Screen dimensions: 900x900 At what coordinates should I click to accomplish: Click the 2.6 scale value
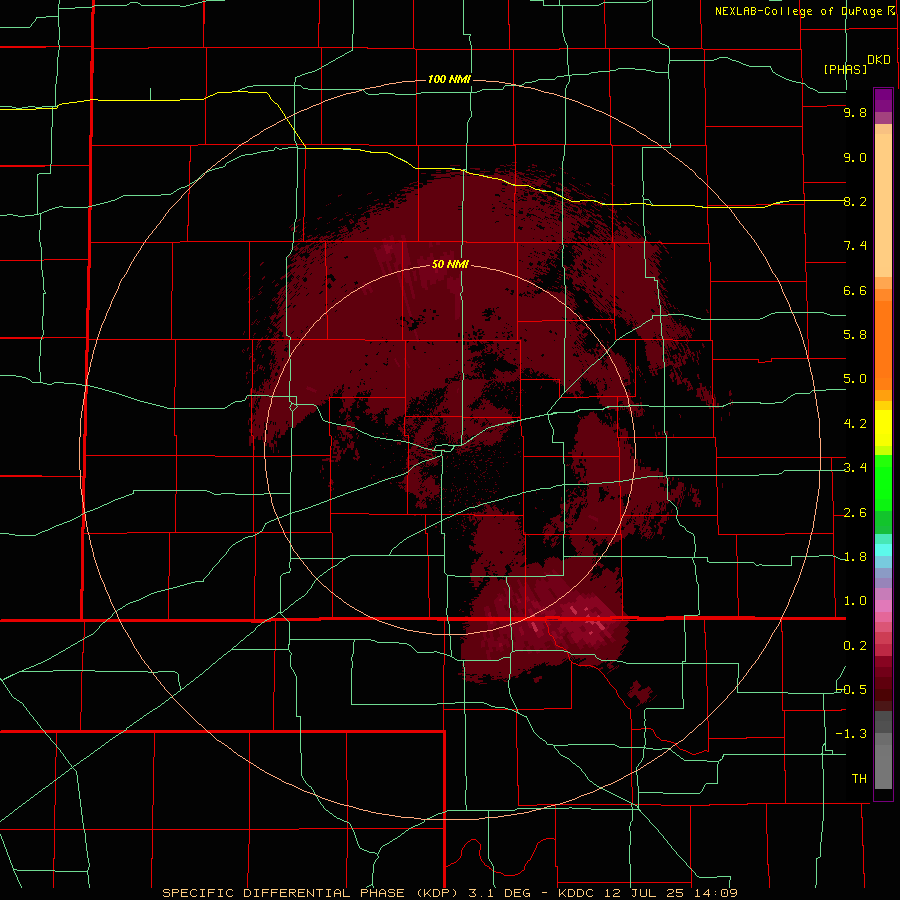pos(855,513)
